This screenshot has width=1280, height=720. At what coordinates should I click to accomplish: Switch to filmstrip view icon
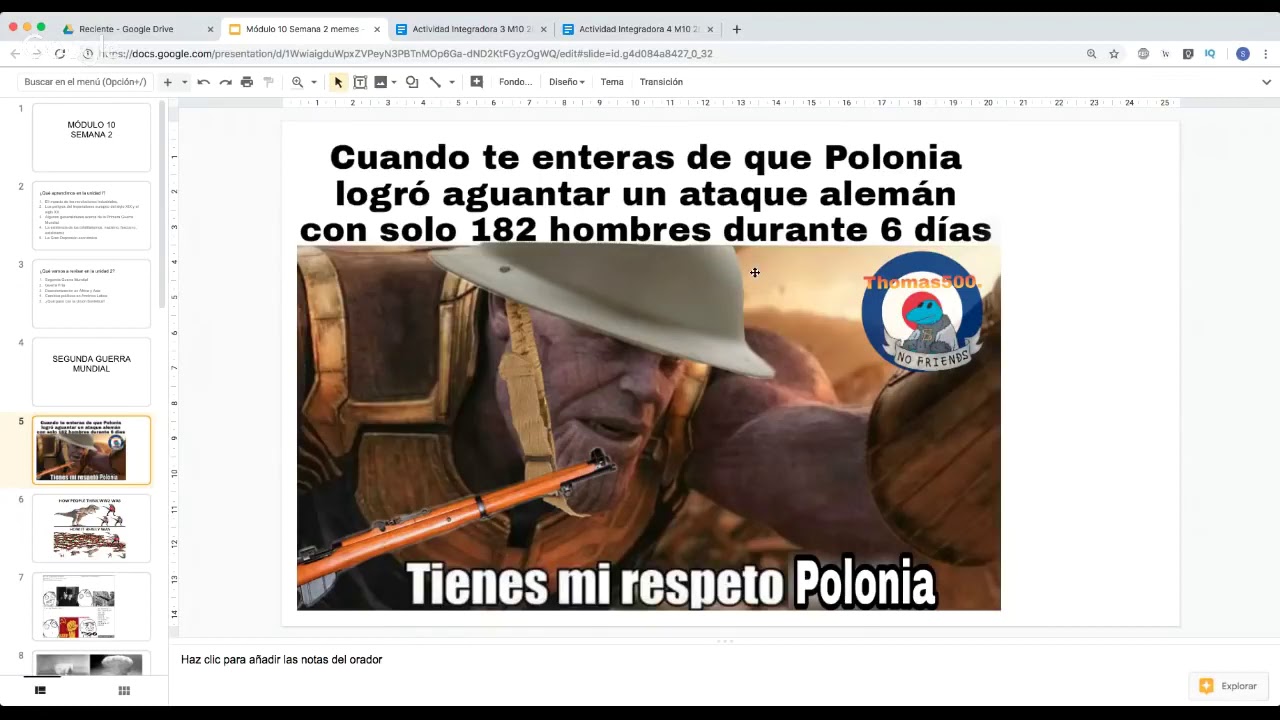(x=40, y=690)
